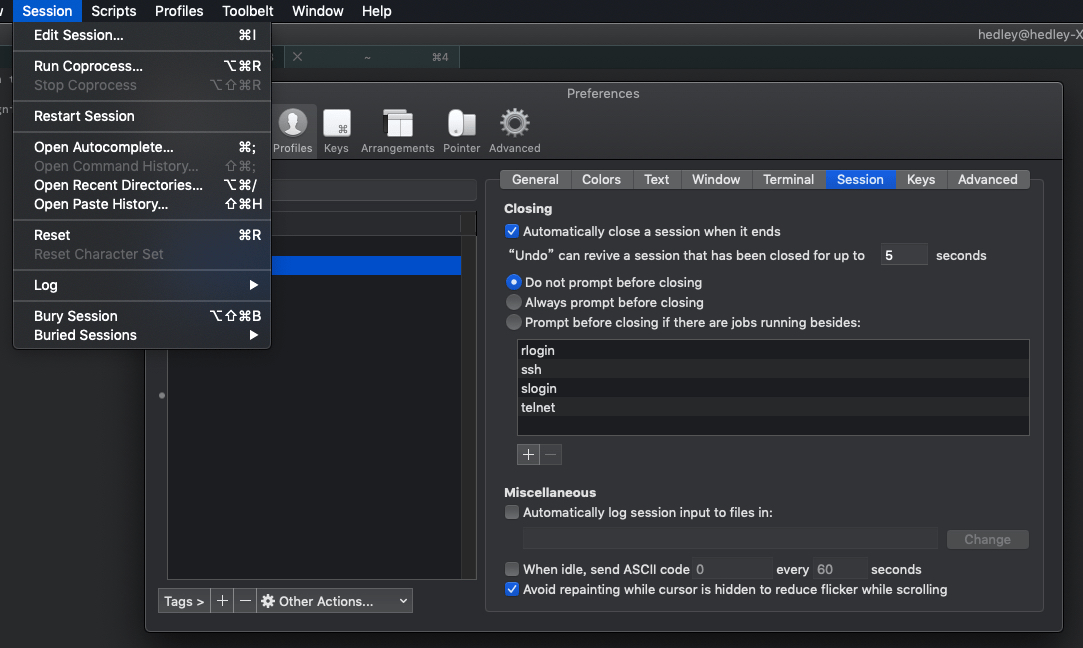Switch to the Terminal tab
Viewport: 1083px width, 648px height.
point(788,179)
